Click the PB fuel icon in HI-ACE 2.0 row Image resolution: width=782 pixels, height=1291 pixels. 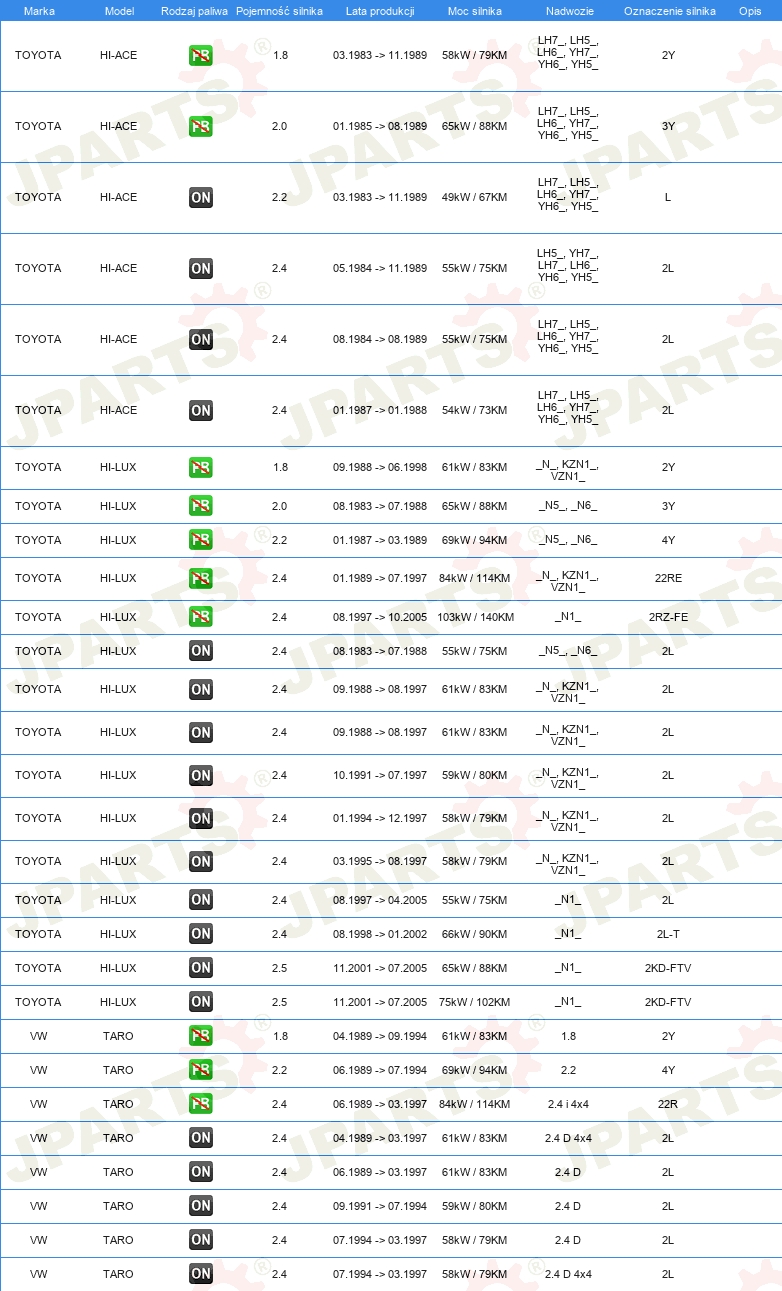201,127
